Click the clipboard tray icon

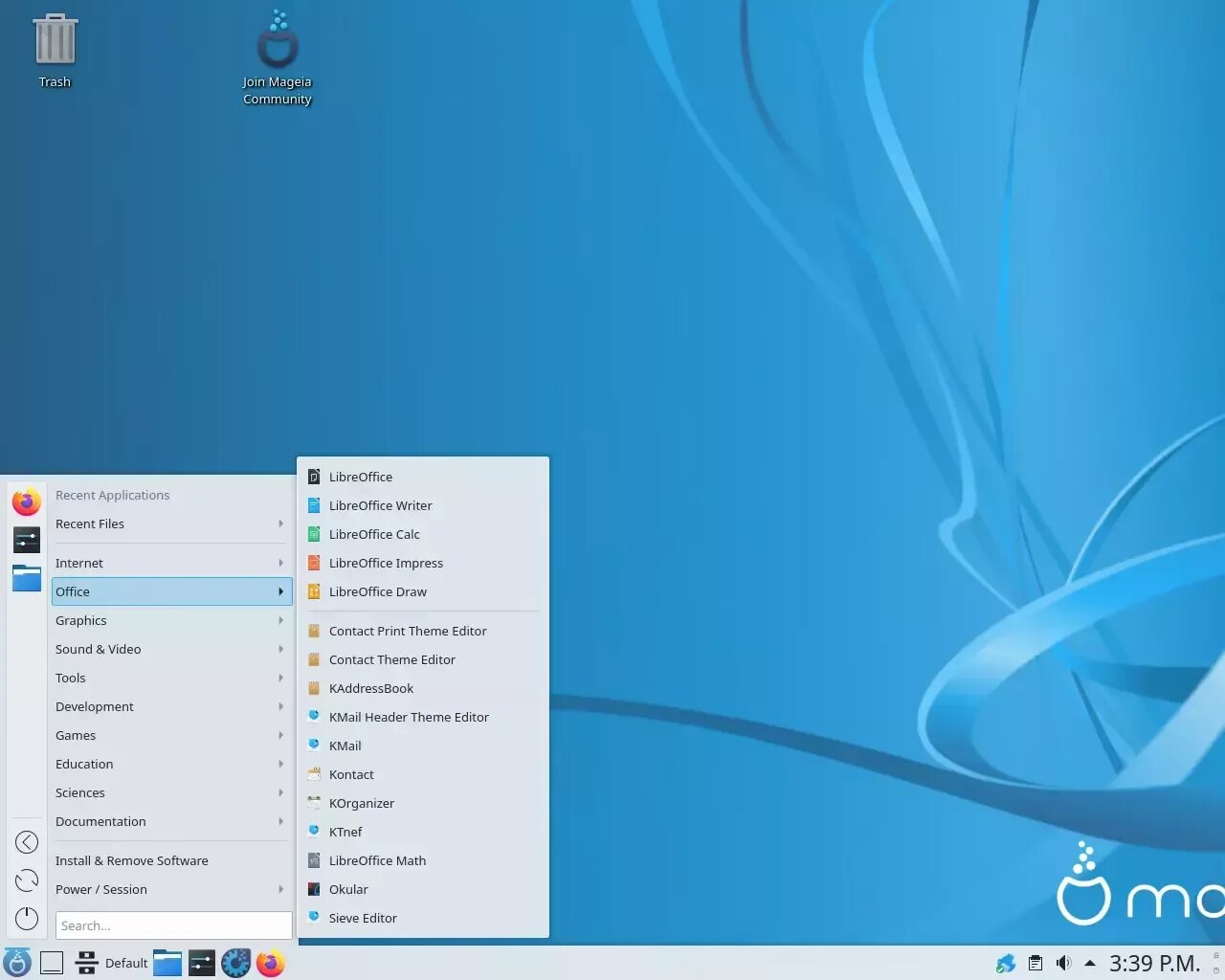(1036, 964)
